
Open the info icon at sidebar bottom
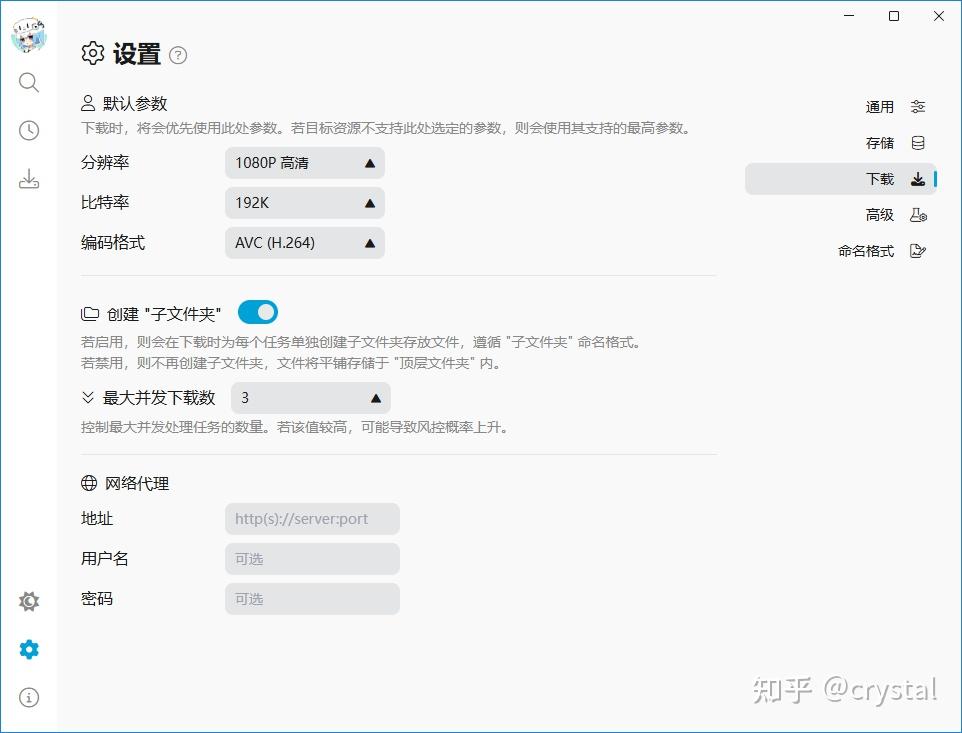[x=29, y=697]
